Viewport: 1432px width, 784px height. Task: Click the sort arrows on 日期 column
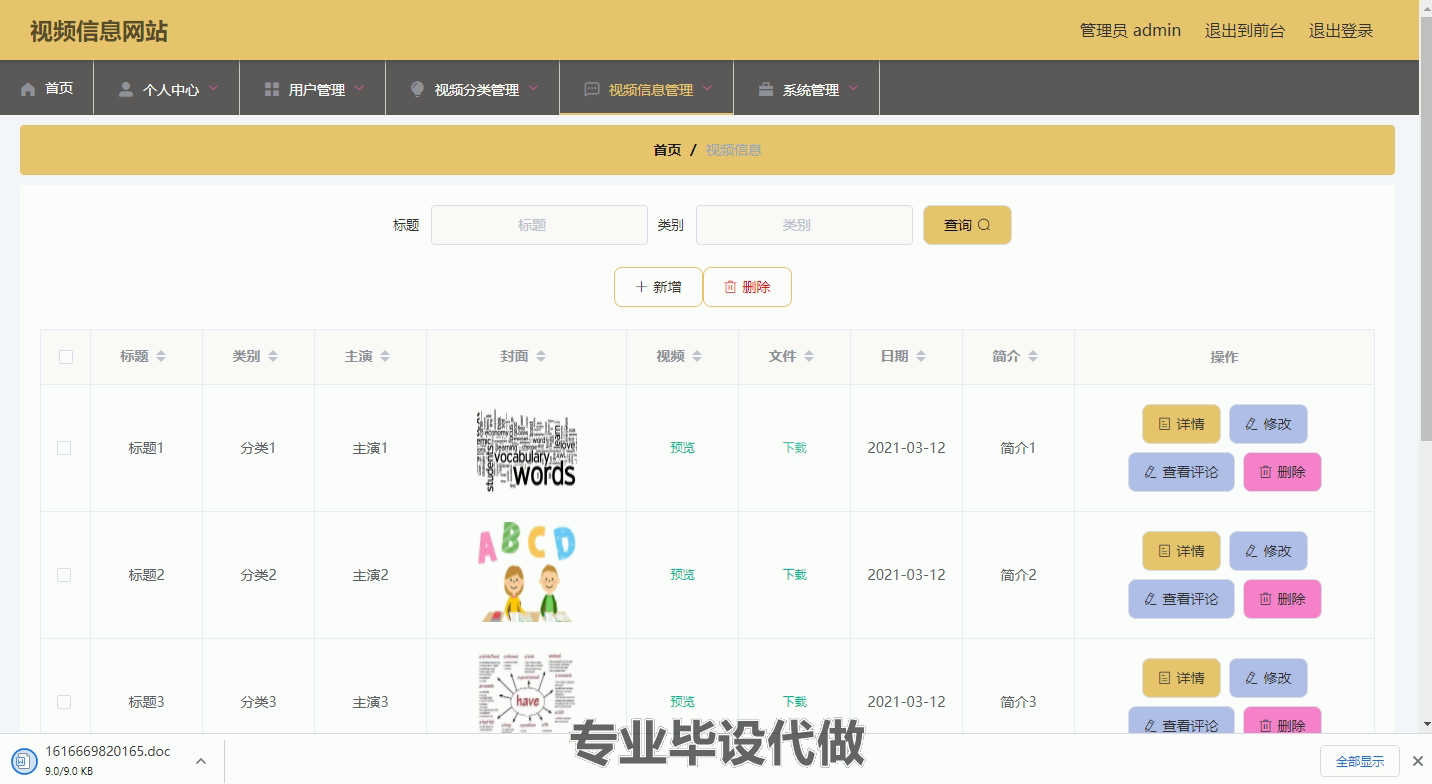click(921, 357)
